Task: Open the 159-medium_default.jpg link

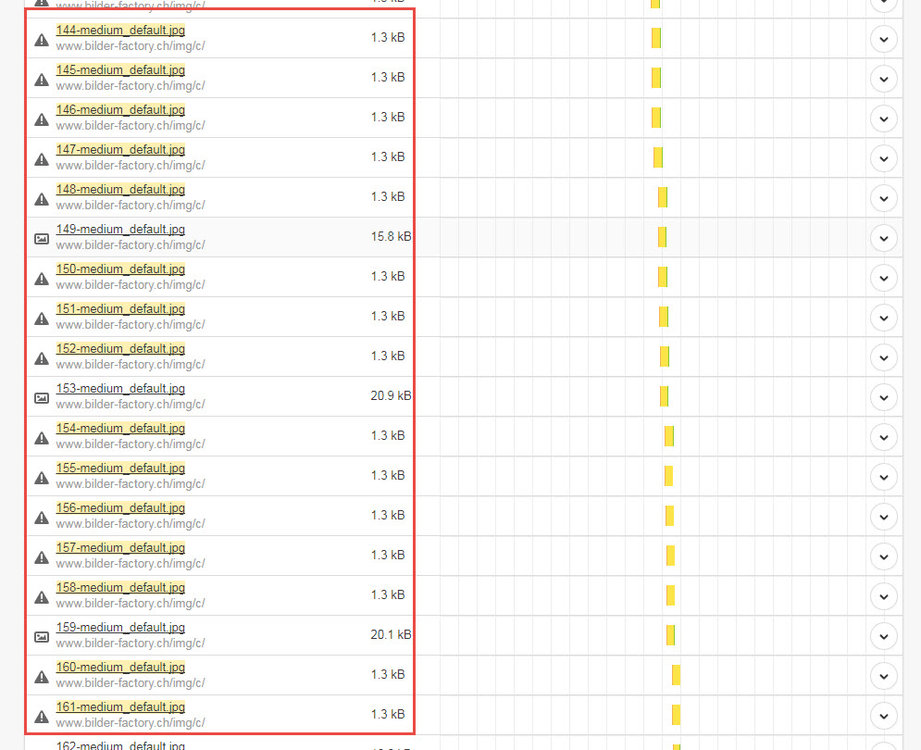Action: tap(120, 627)
